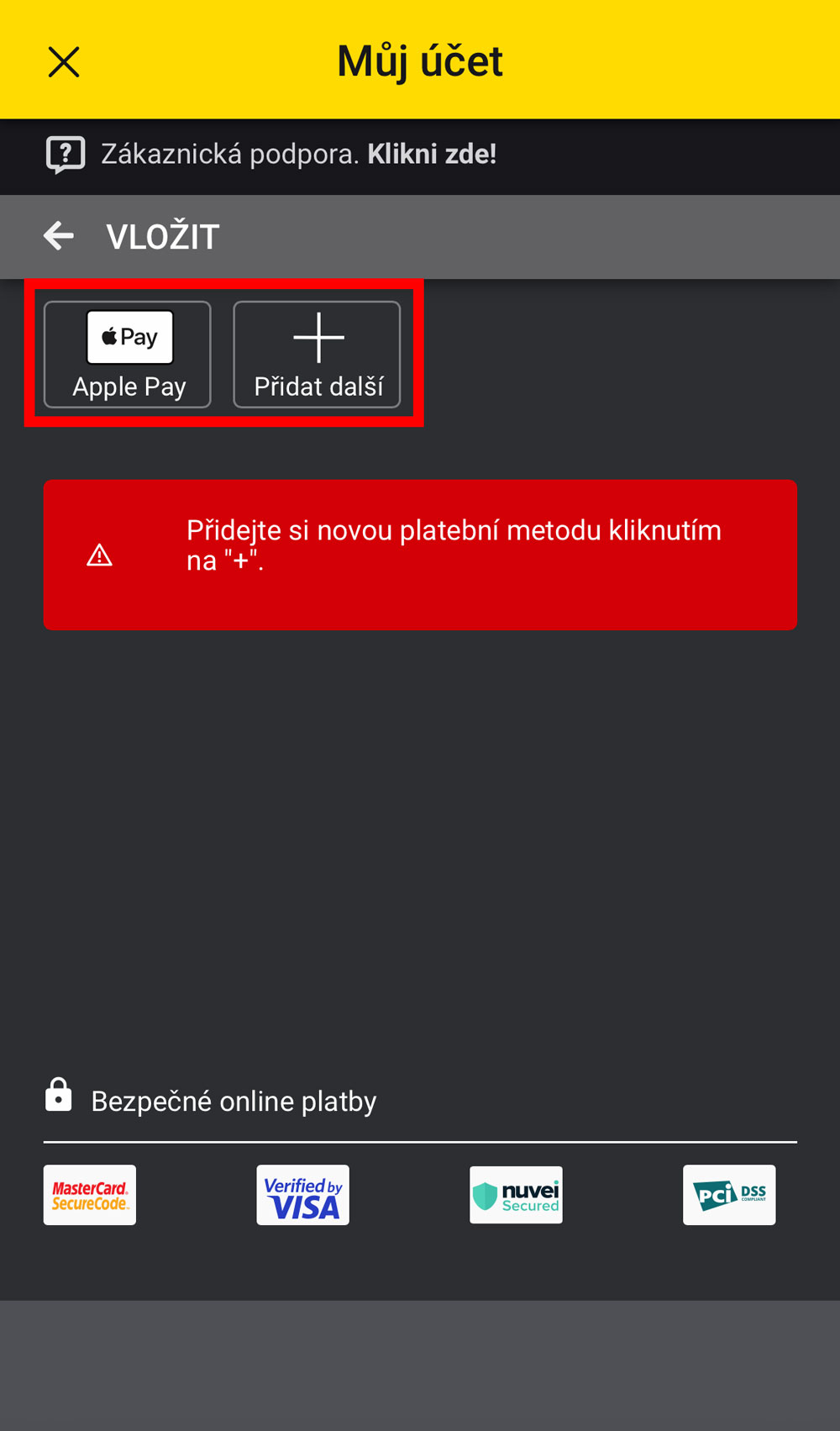Go back using the VLOŽIT arrow
Image resolution: width=840 pixels, height=1431 pixels.
click(59, 236)
